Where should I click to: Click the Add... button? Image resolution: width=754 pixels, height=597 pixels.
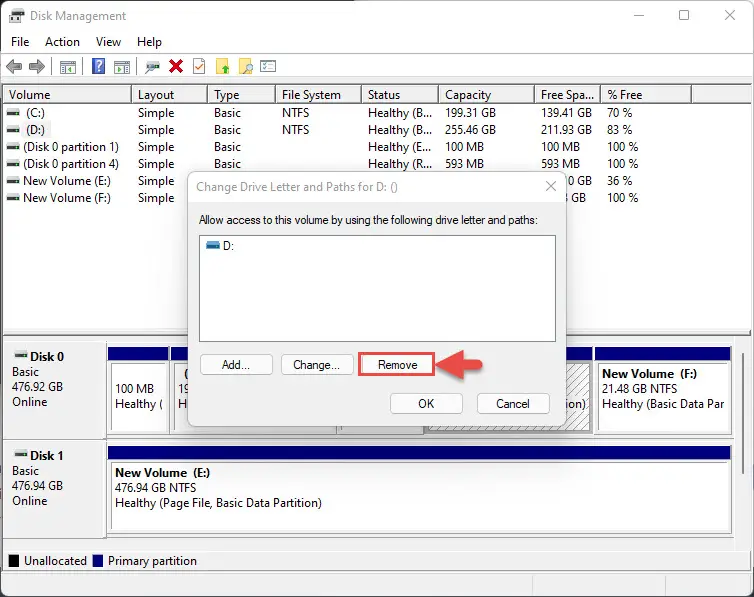tap(236, 365)
